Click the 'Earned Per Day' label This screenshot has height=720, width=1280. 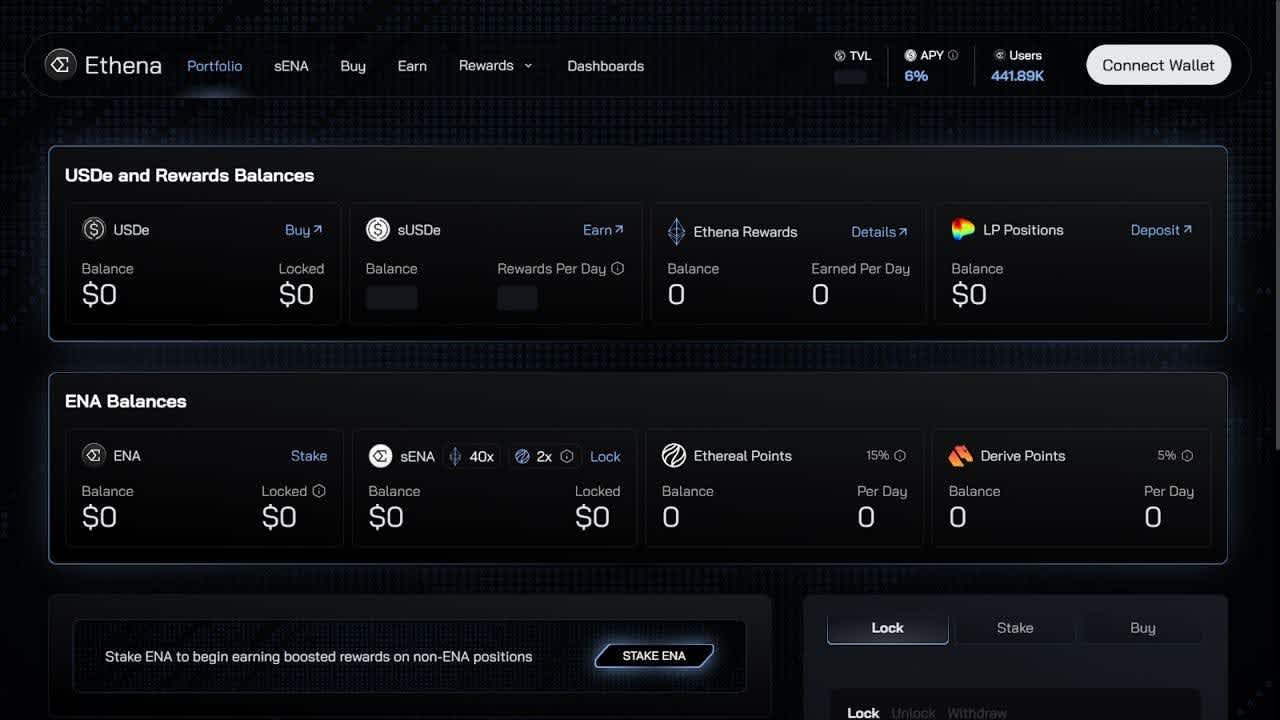point(861,269)
